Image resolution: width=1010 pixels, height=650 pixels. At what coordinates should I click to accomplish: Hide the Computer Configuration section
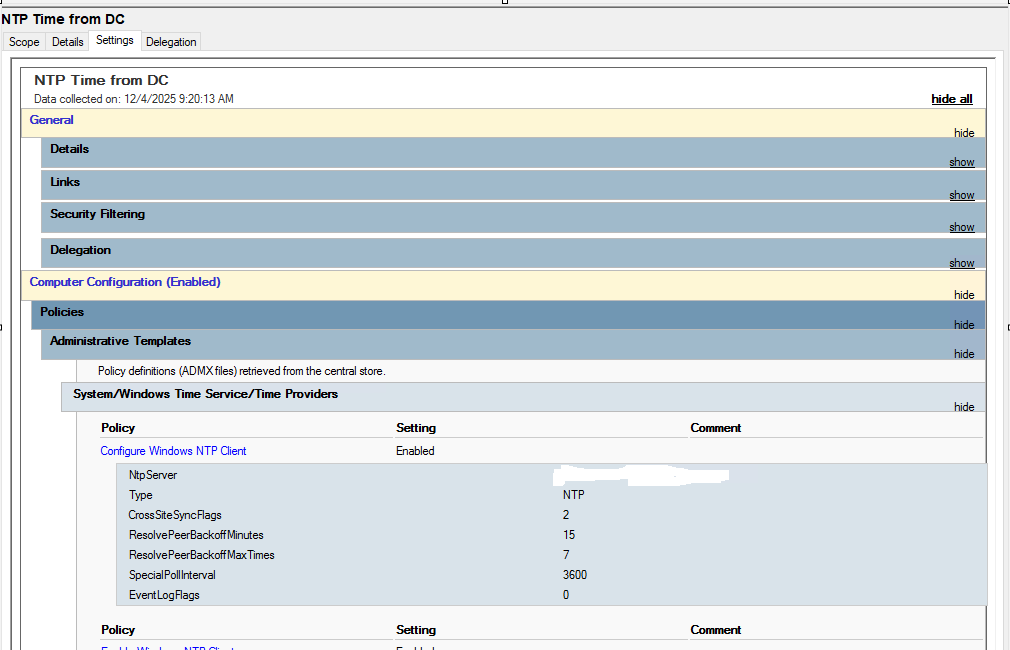click(x=964, y=295)
